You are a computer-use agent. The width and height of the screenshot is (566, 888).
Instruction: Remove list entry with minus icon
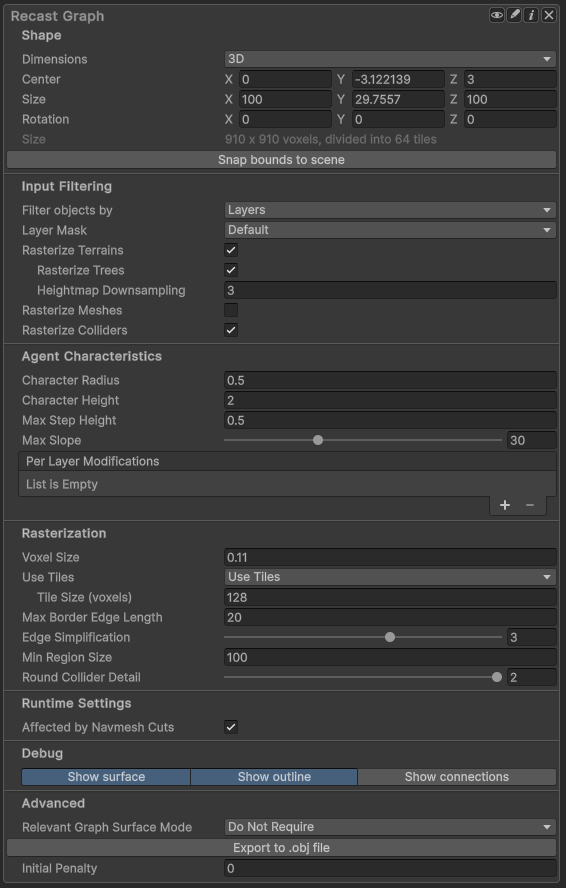(x=530, y=505)
